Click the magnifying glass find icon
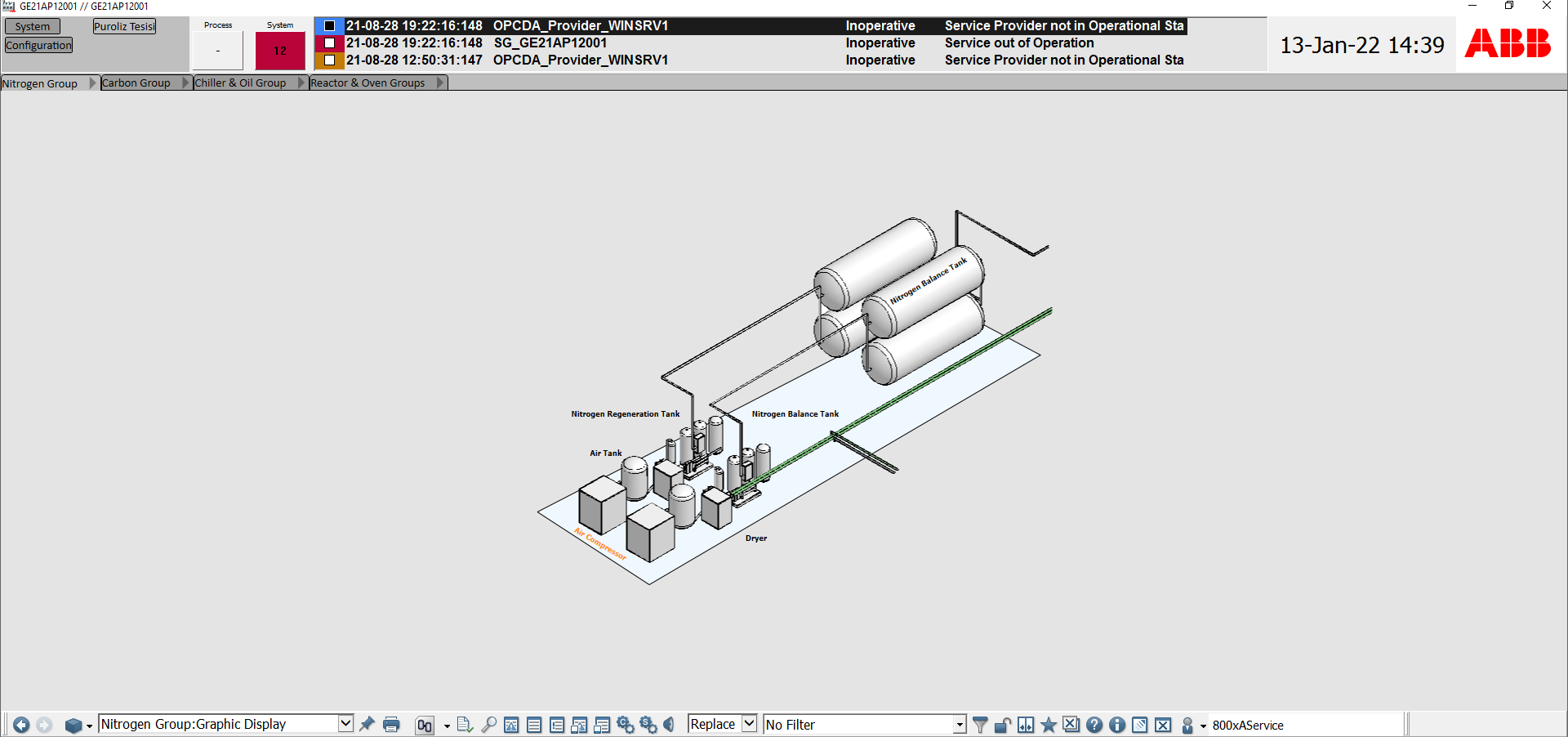The height and width of the screenshot is (737, 1568). click(x=488, y=725)
